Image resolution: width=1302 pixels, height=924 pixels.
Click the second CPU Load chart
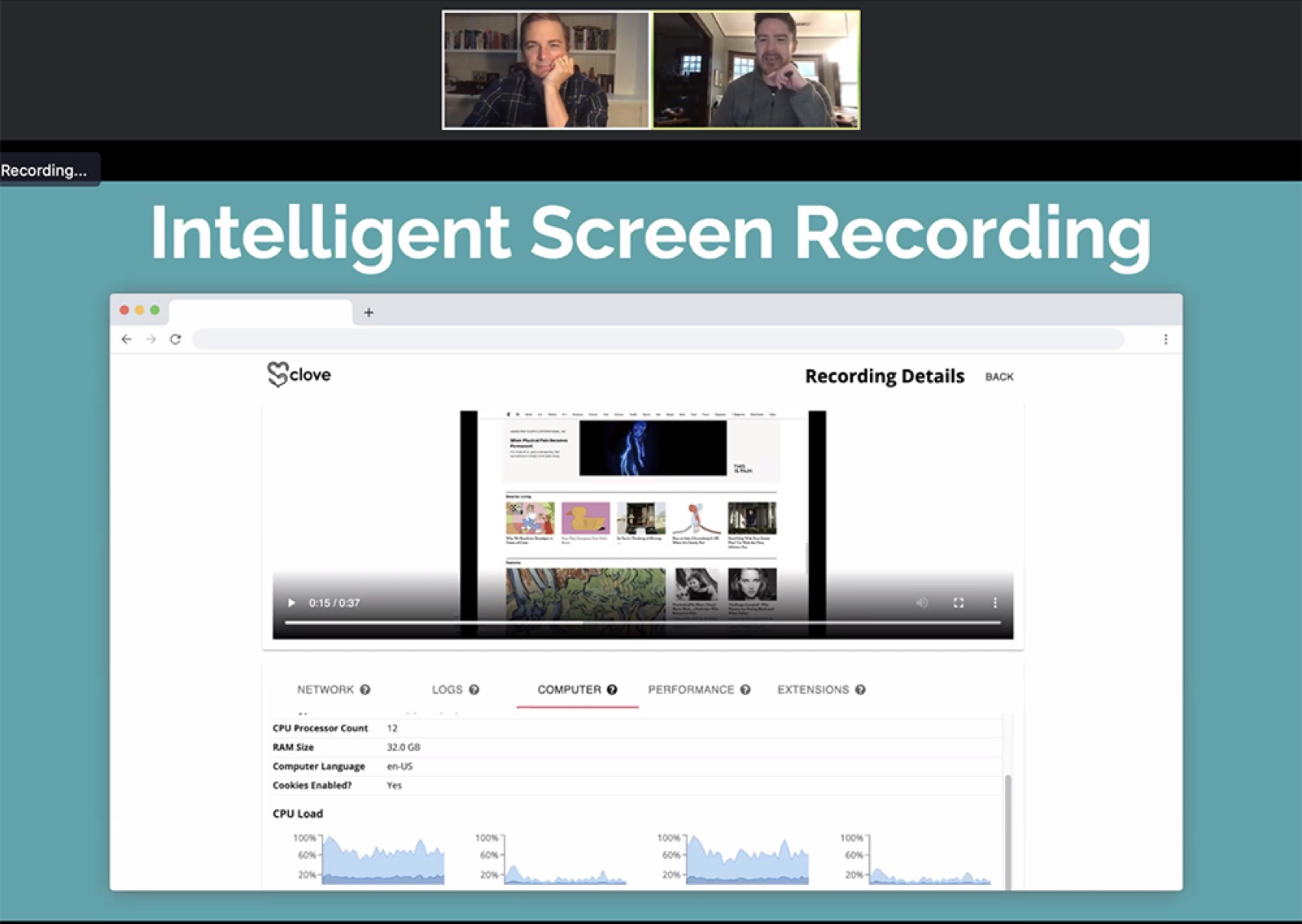pyautogui.click(x=552, y=859)
